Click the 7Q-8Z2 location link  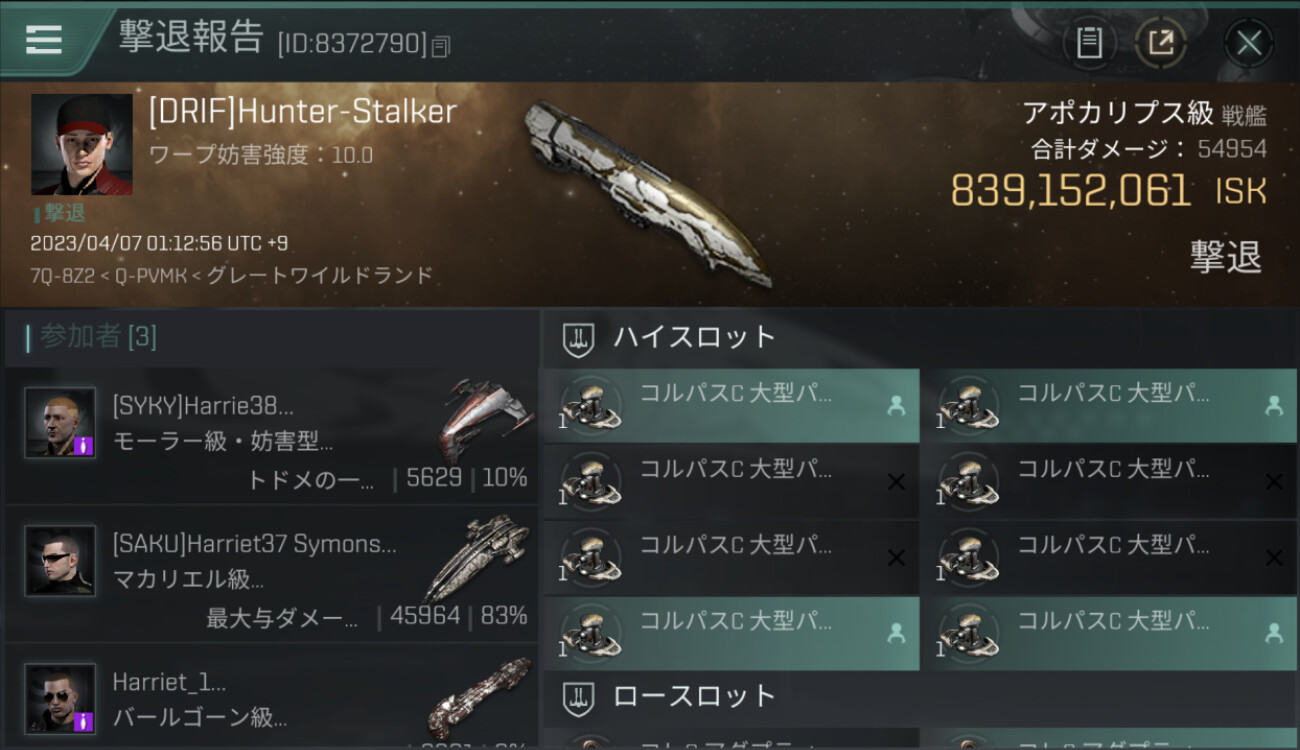[65, 275]
